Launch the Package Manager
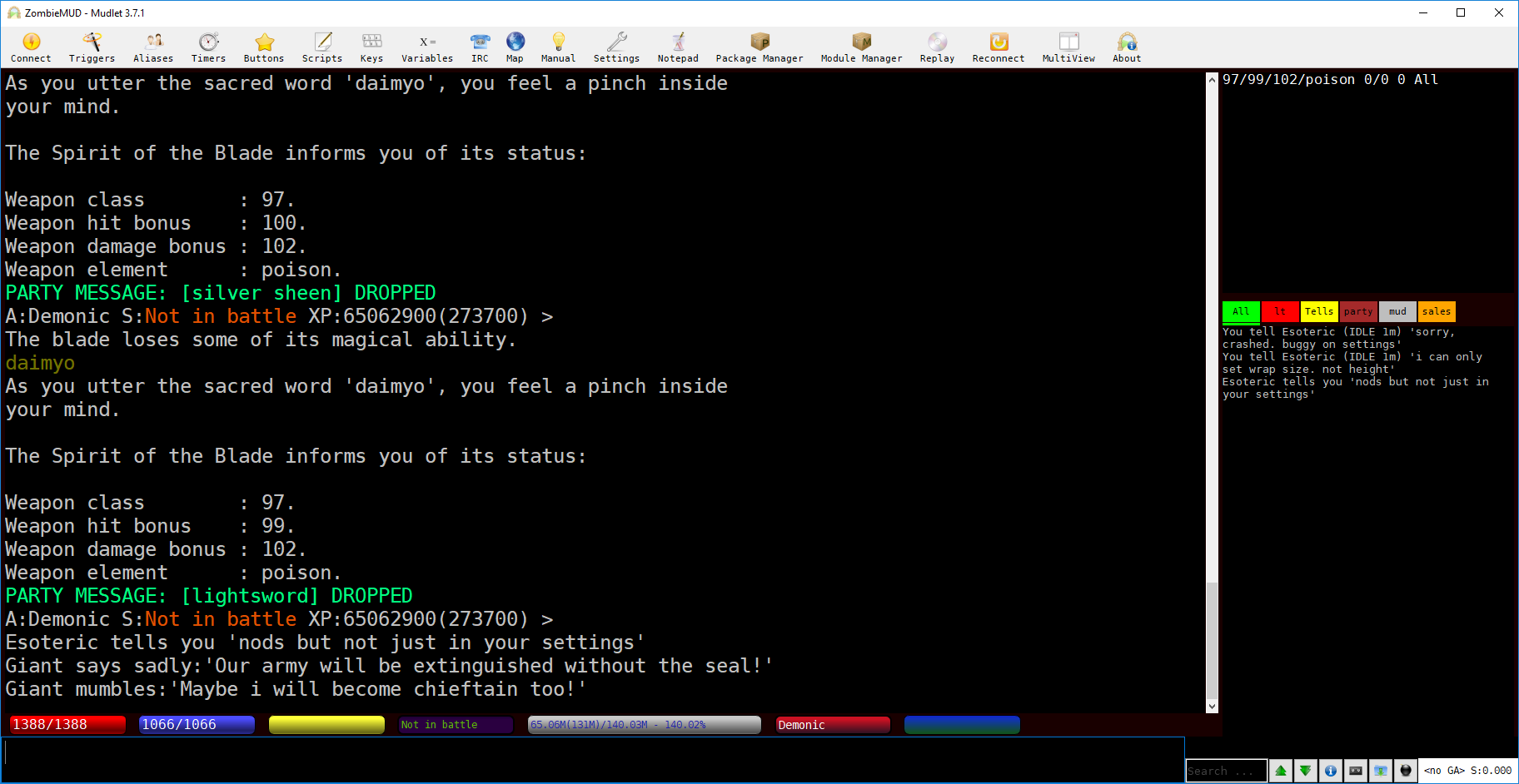 tap(759, 47)
